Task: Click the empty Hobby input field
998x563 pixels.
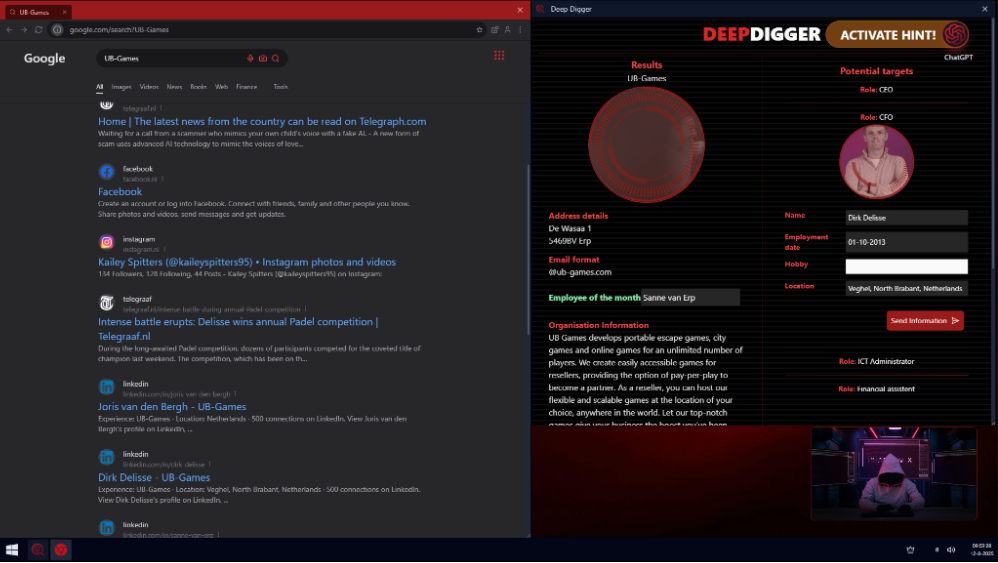Action: coord(906,267)
